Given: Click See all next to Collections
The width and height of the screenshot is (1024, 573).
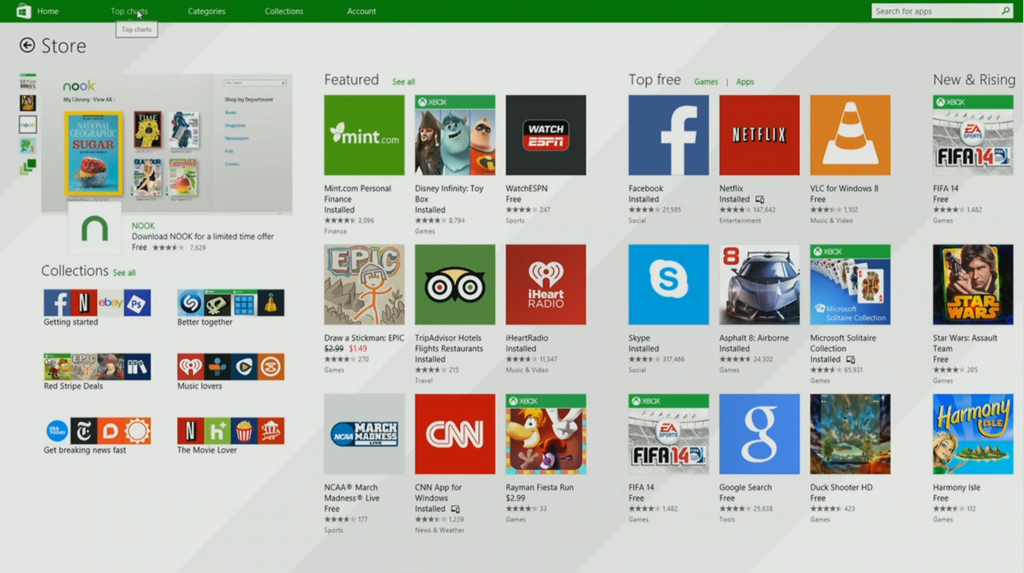Looking at the screenshot, I should point(124,272).
